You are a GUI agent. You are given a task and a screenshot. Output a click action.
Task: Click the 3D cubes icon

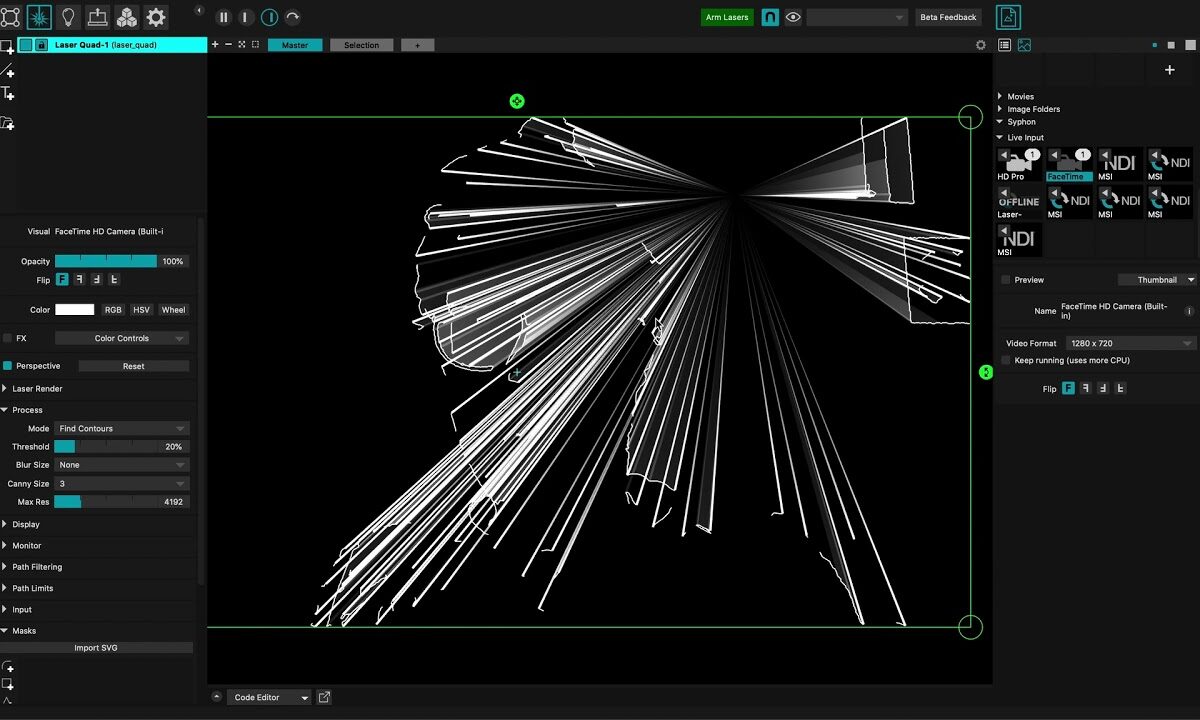(127, 17)
